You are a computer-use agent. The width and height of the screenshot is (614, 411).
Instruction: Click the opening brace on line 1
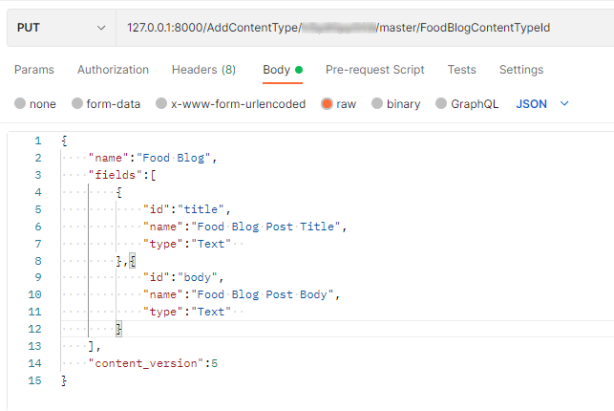tap(64, 141)
